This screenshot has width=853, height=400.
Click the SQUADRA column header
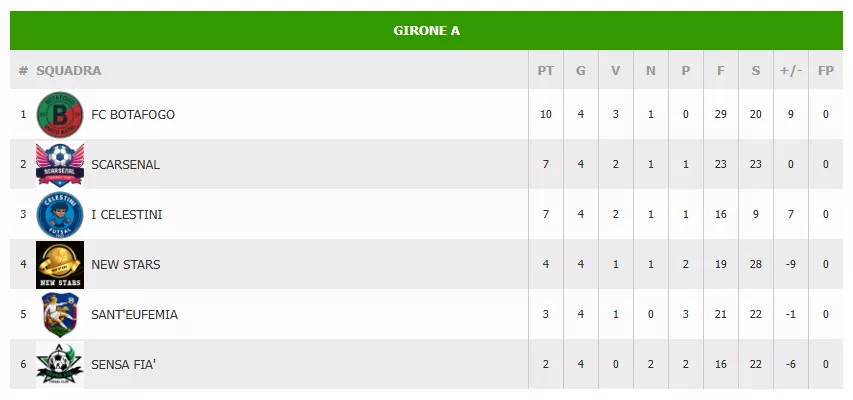coord(69,71)
